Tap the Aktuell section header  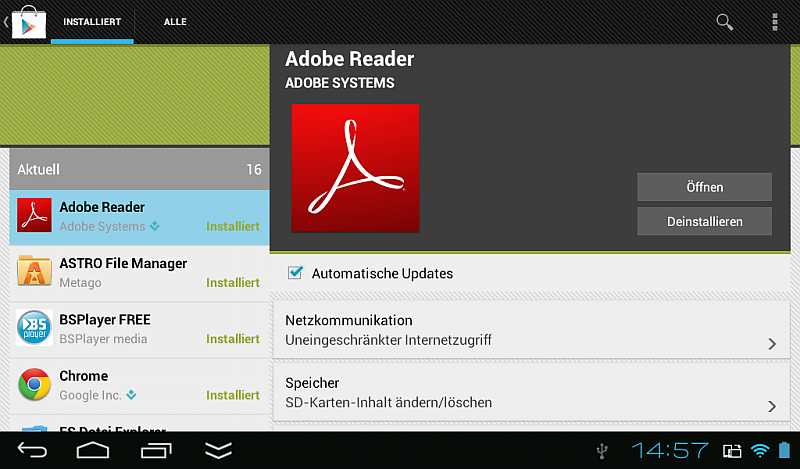[x=139, y=169]
